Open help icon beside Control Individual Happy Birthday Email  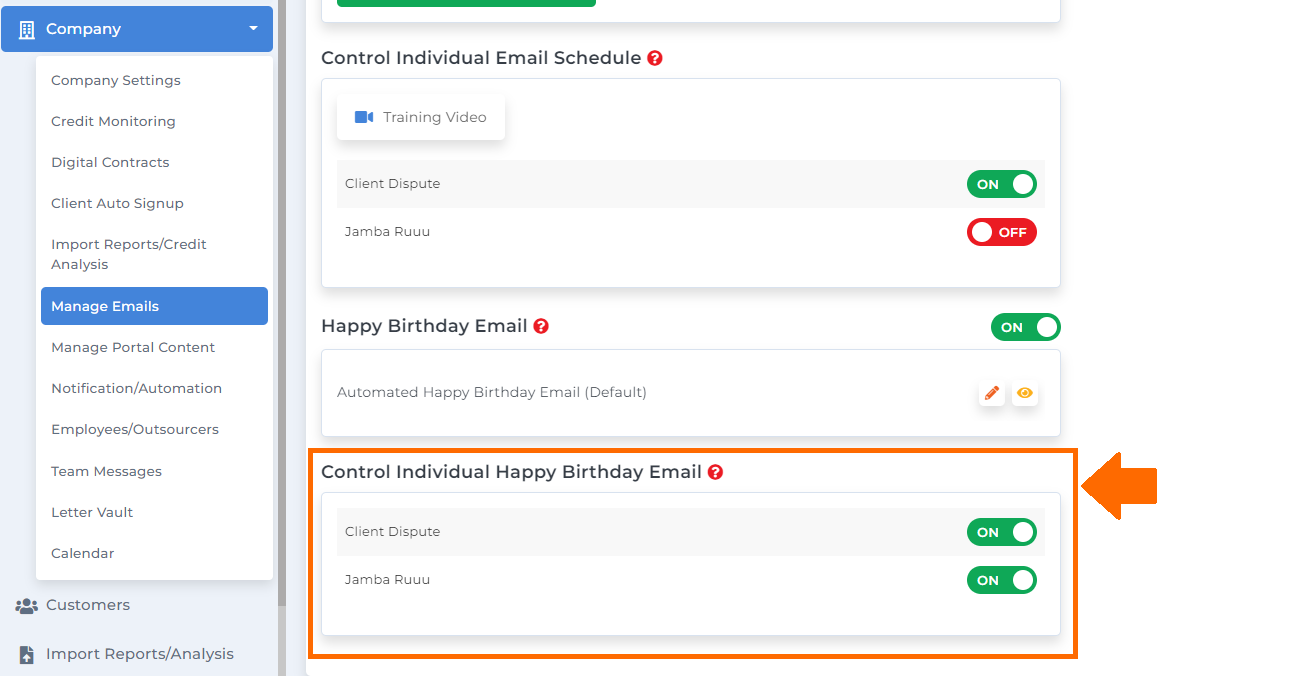tap(715, 472)
